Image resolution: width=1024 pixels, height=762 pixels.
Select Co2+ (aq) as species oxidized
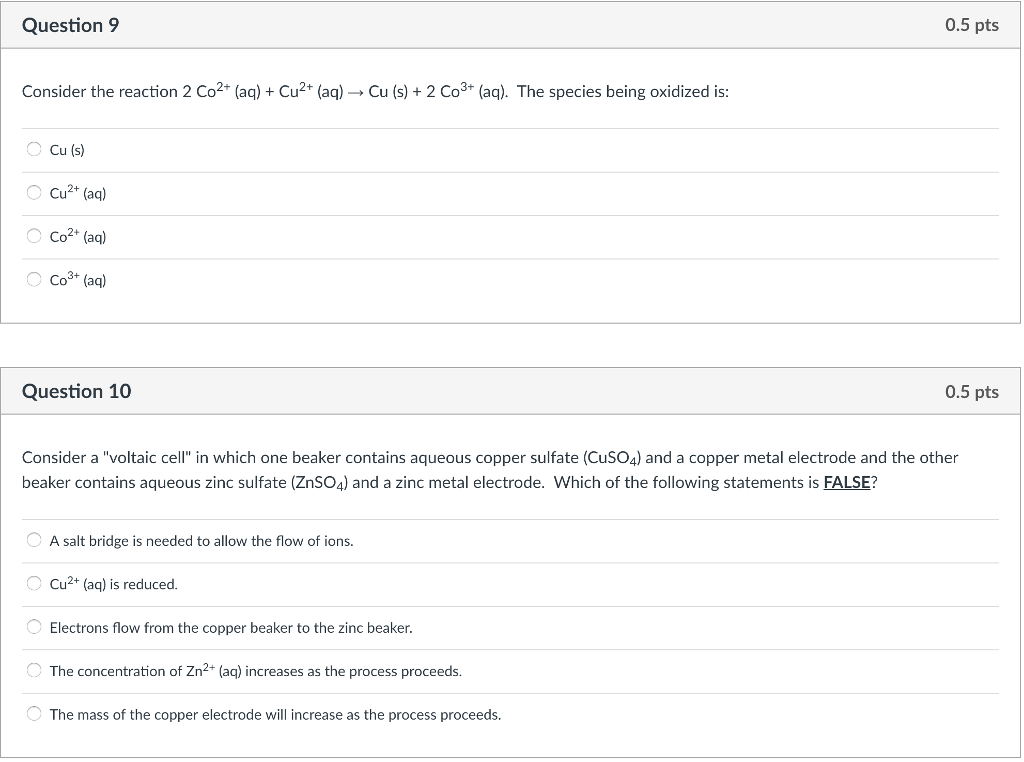pyautogui.click(x=34, y=236)
